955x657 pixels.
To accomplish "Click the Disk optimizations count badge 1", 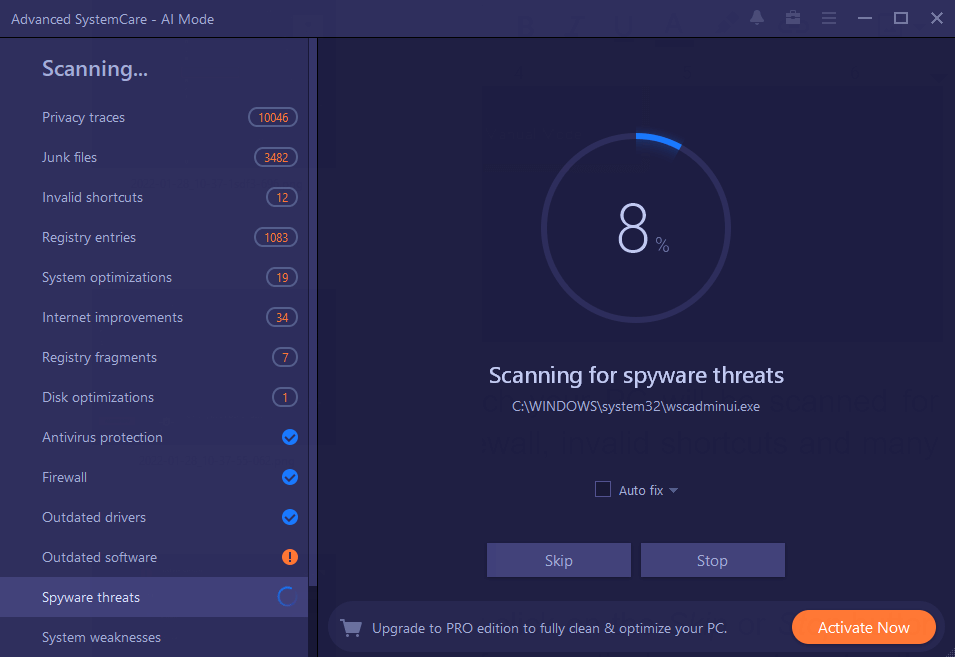I will tap(285, 397).
